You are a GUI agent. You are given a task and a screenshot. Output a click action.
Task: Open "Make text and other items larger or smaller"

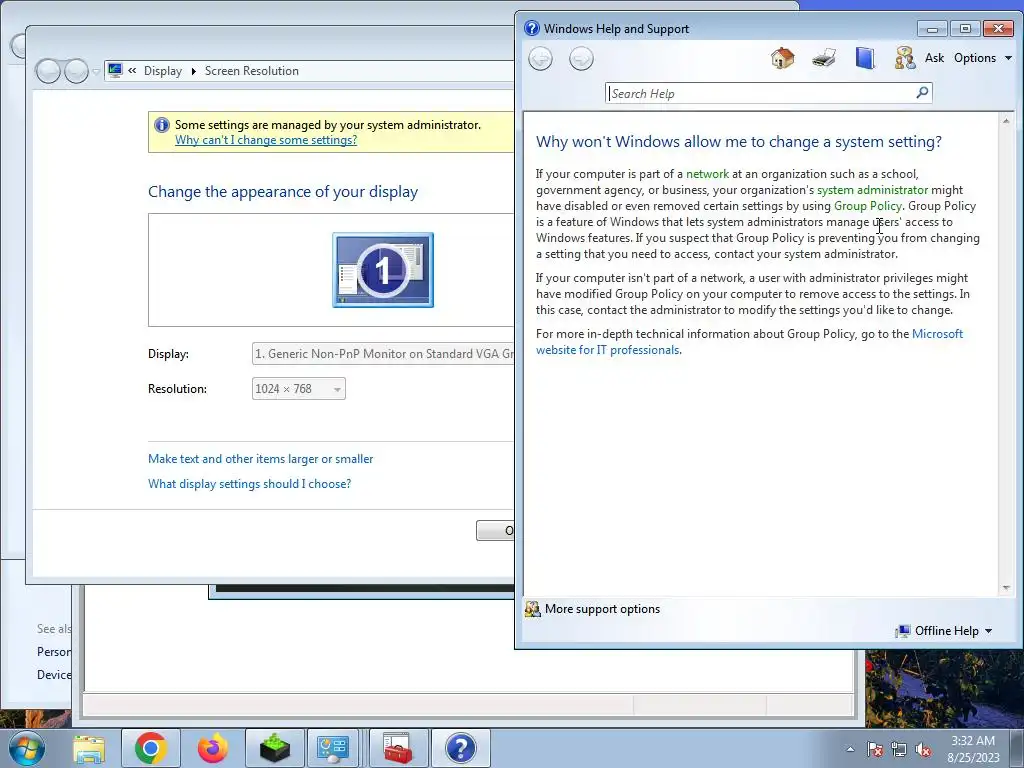click(x=261, y=459)
